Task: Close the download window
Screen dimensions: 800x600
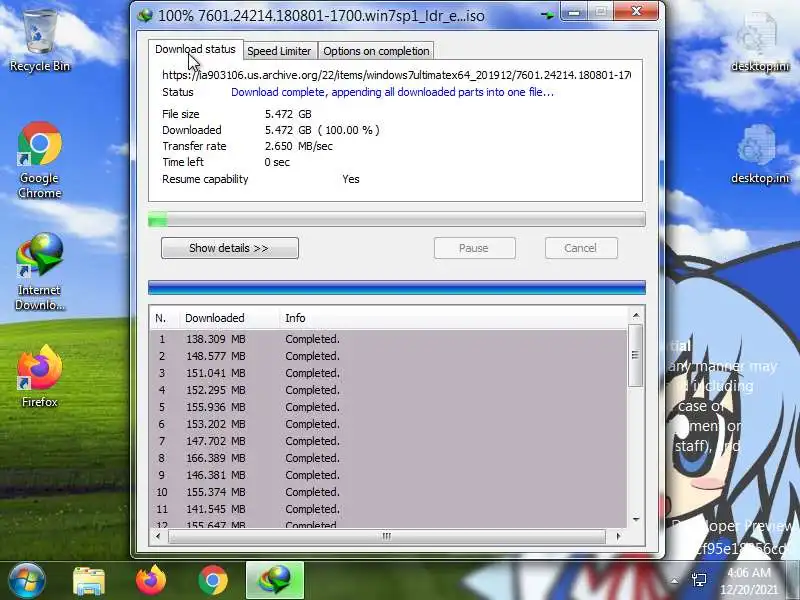Action: click(636, 11)
